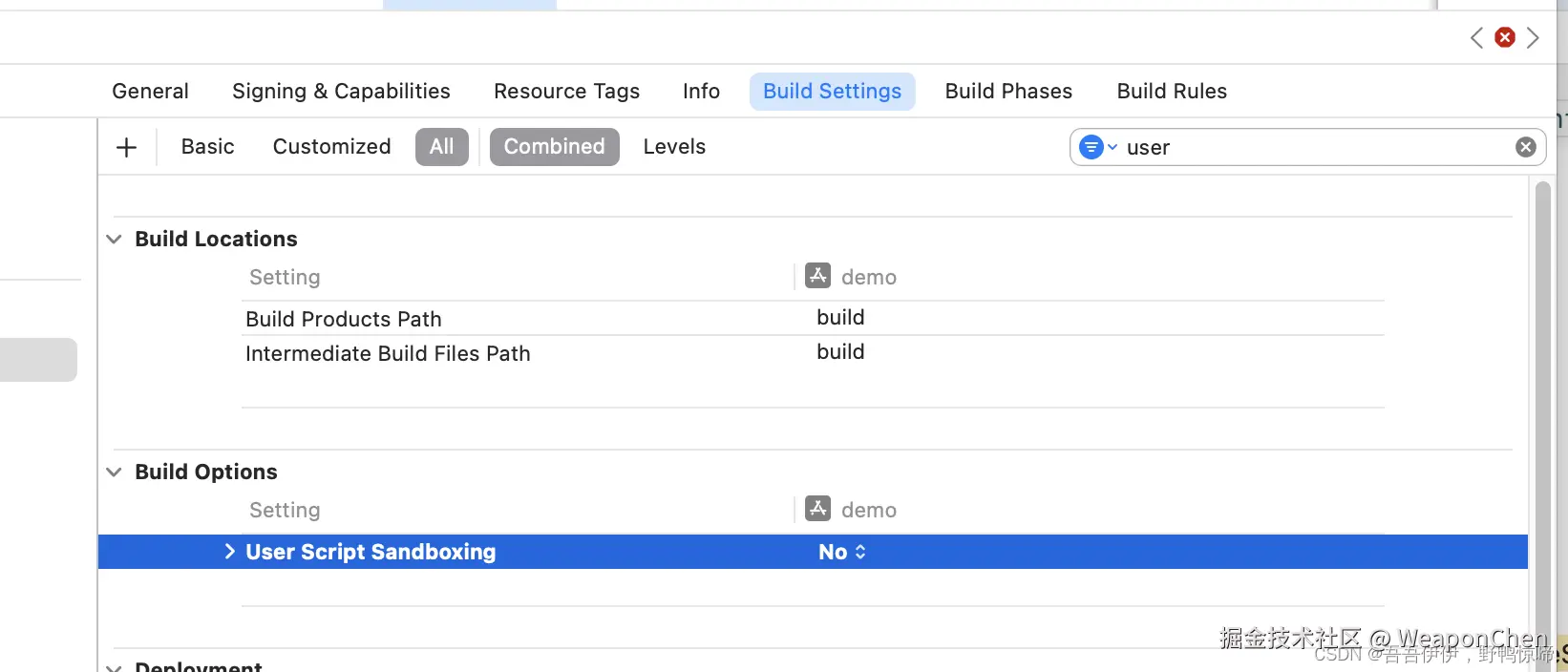Collapse the Build Options section
This screenshot has height=672, width=1568.
point(114,472)
